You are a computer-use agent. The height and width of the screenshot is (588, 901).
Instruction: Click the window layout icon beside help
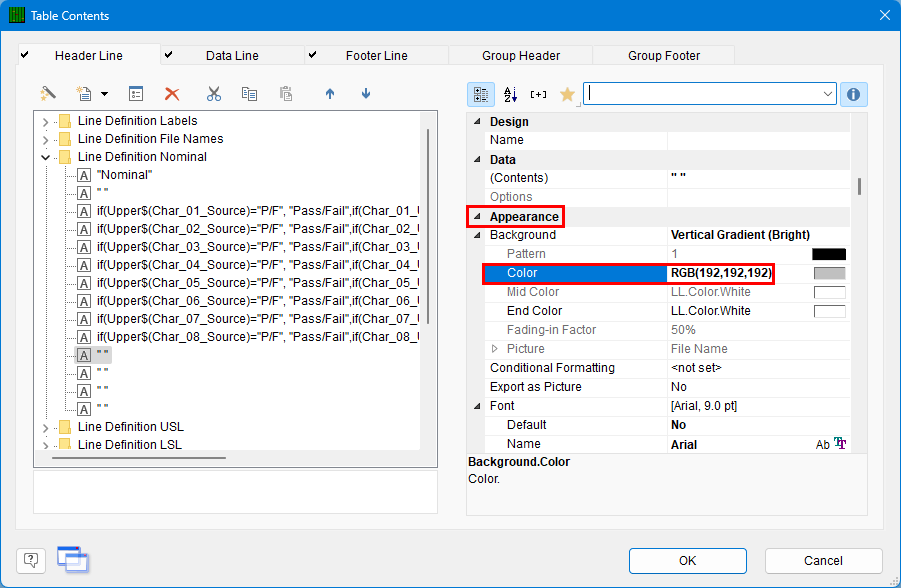[x=73, y=559]
